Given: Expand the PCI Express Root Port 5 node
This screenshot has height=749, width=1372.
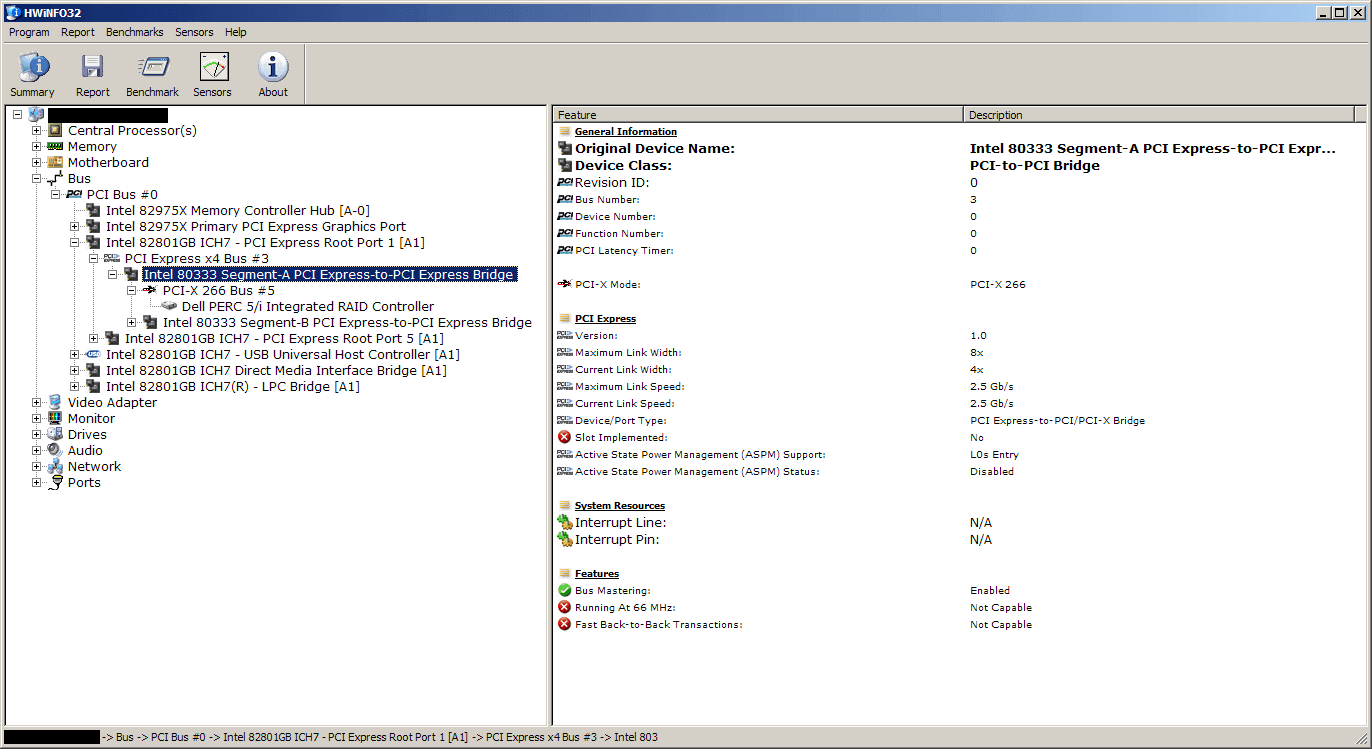Looking at the screenshot, I should 94,338.
